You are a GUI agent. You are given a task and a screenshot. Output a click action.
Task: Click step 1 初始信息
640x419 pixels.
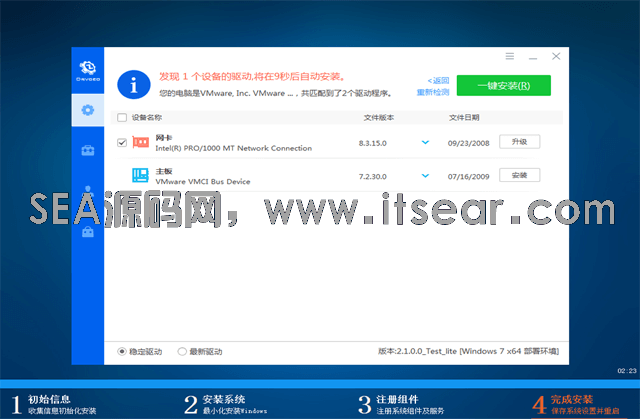point(53,404)
